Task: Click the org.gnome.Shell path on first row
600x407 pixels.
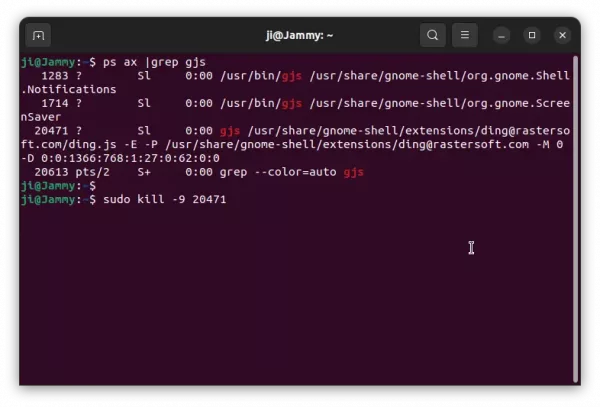Action: (x=440, y=76)
